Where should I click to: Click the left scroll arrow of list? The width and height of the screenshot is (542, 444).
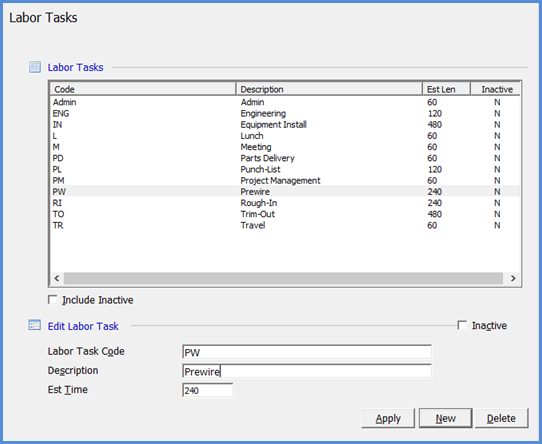click(x=57, y=278)
